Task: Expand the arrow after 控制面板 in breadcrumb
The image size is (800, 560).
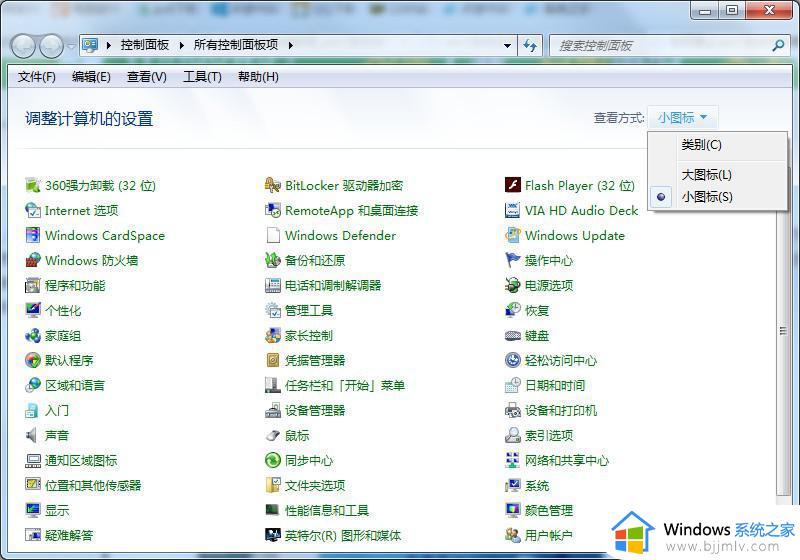Action: click(x=182, y=45)
